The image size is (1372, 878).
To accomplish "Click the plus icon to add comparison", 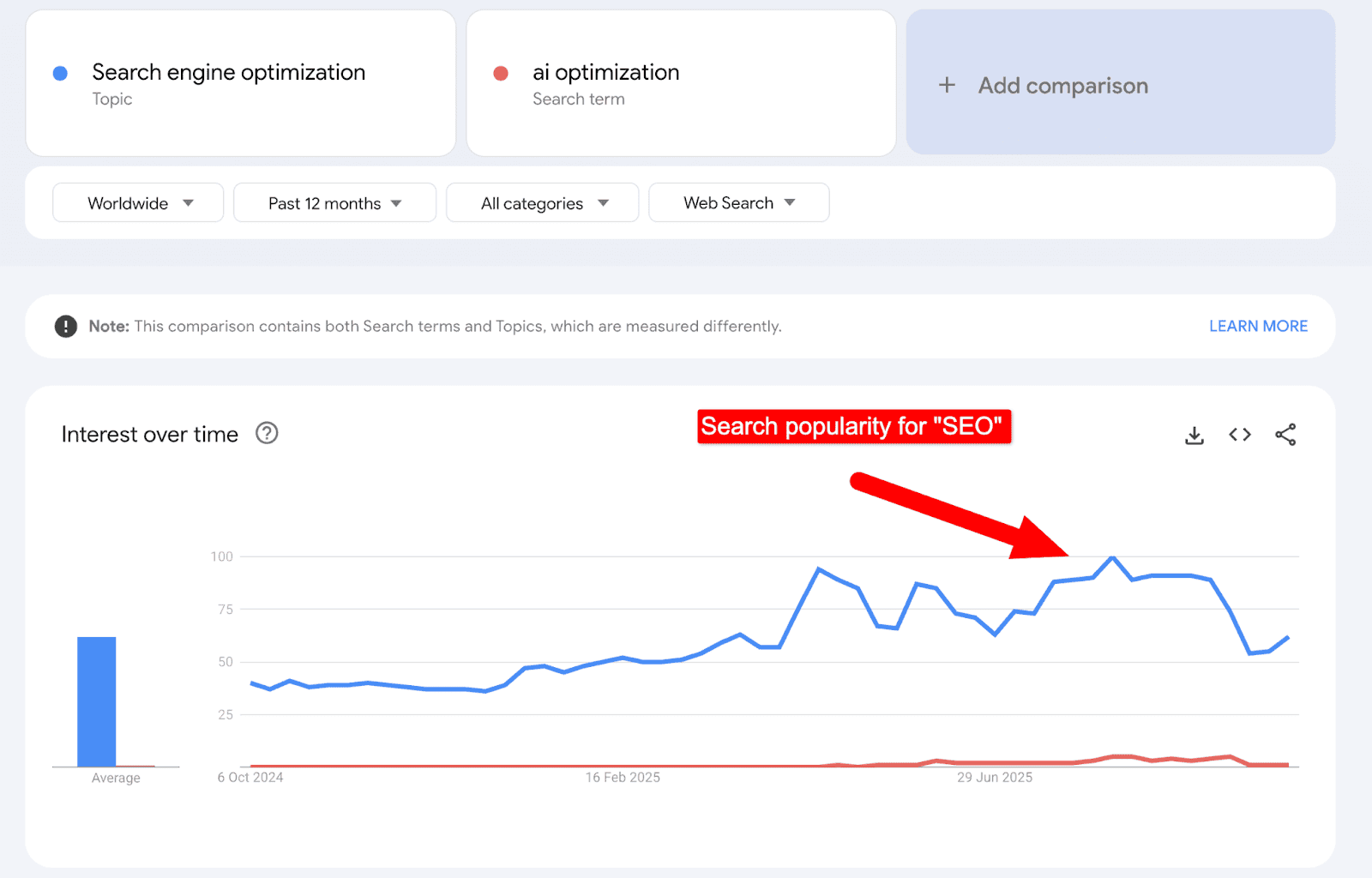I will click(x=947, y=85).
